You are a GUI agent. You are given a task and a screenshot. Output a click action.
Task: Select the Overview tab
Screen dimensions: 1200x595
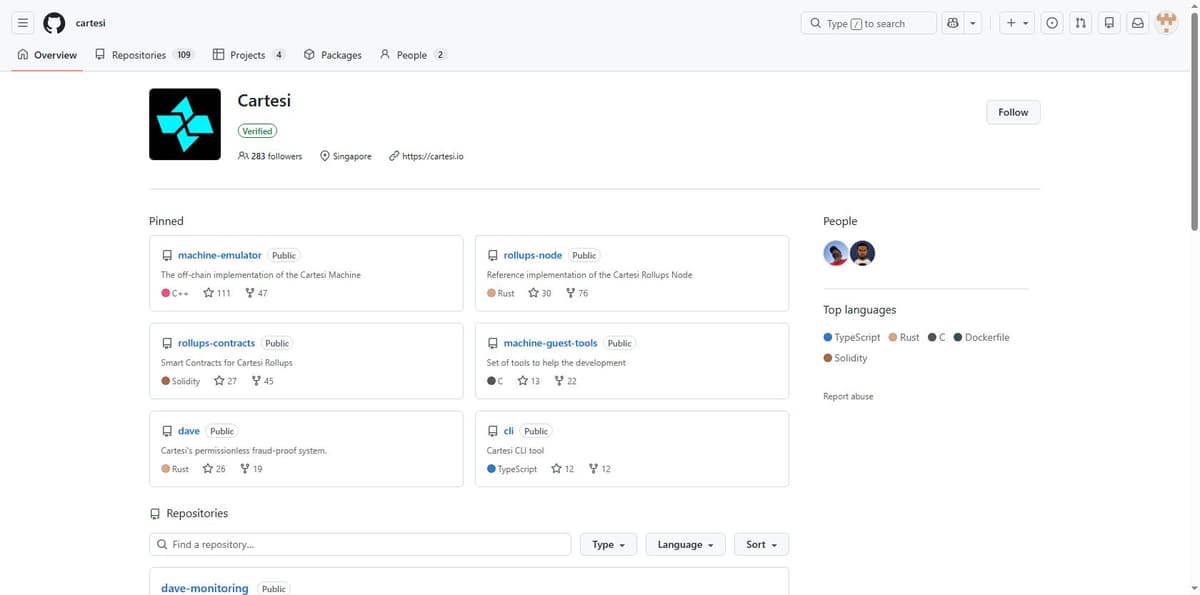pyautogui.click(x=47, y=55)
